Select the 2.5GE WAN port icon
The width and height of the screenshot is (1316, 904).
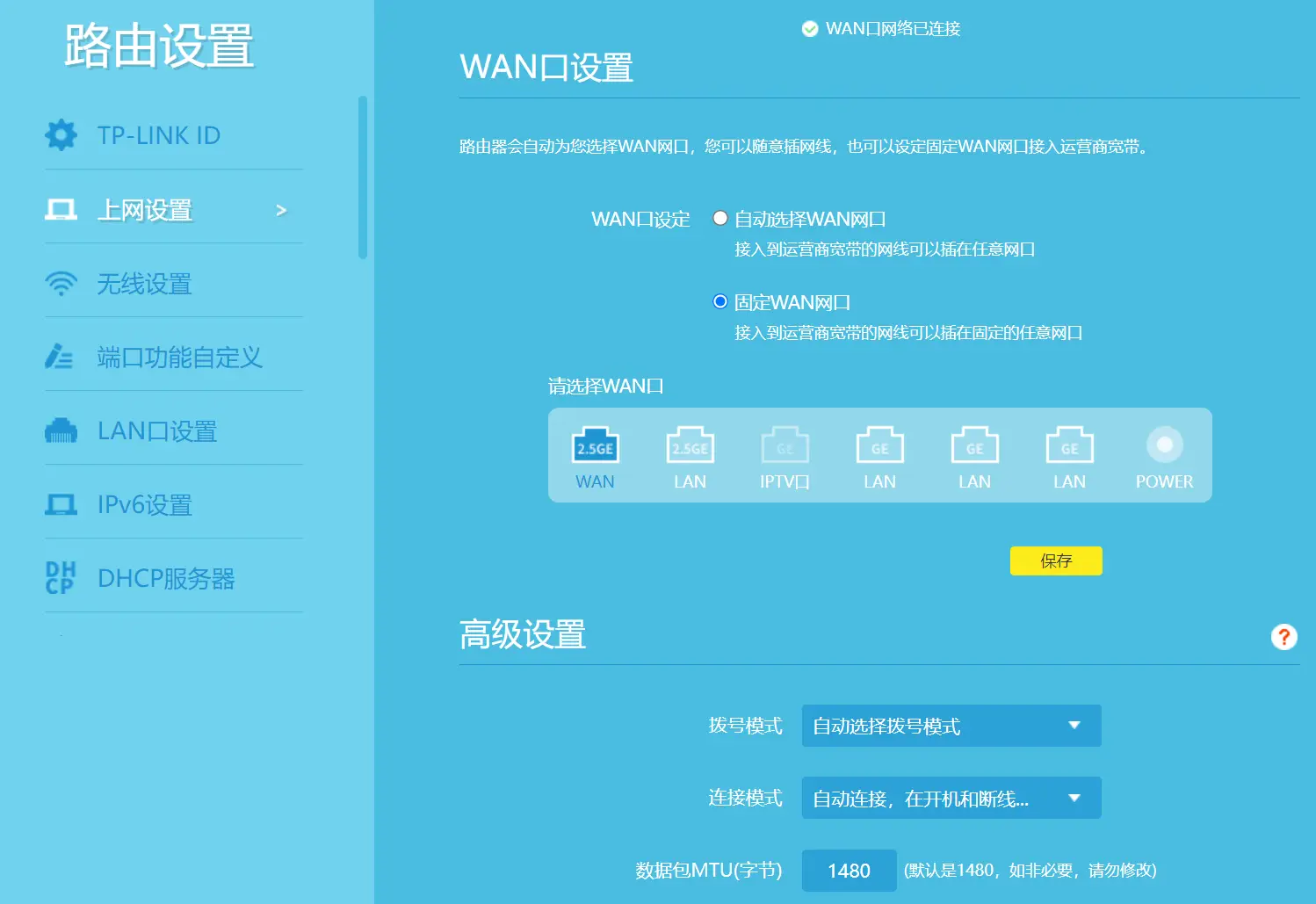tap(595, 446)
